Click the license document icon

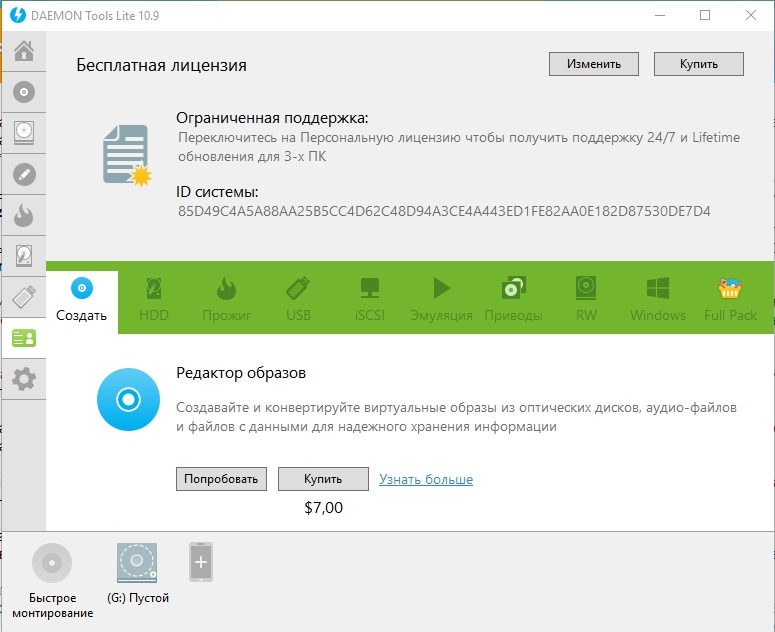pos(127,156)
